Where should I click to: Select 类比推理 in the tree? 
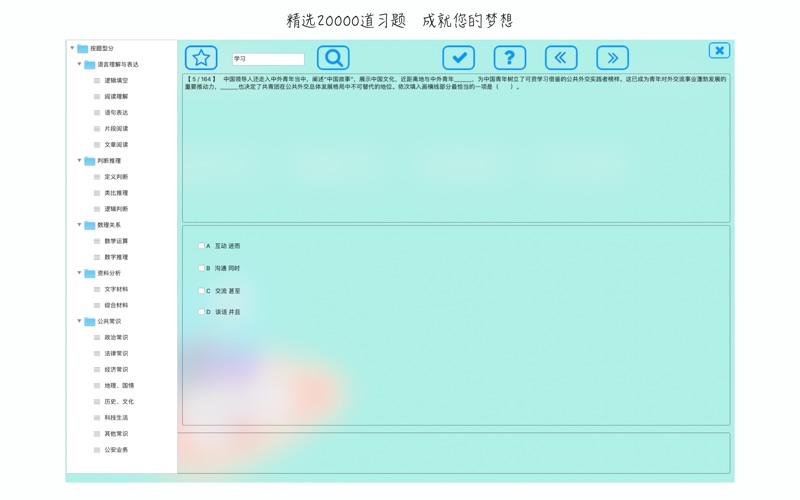tap(116, 193)
